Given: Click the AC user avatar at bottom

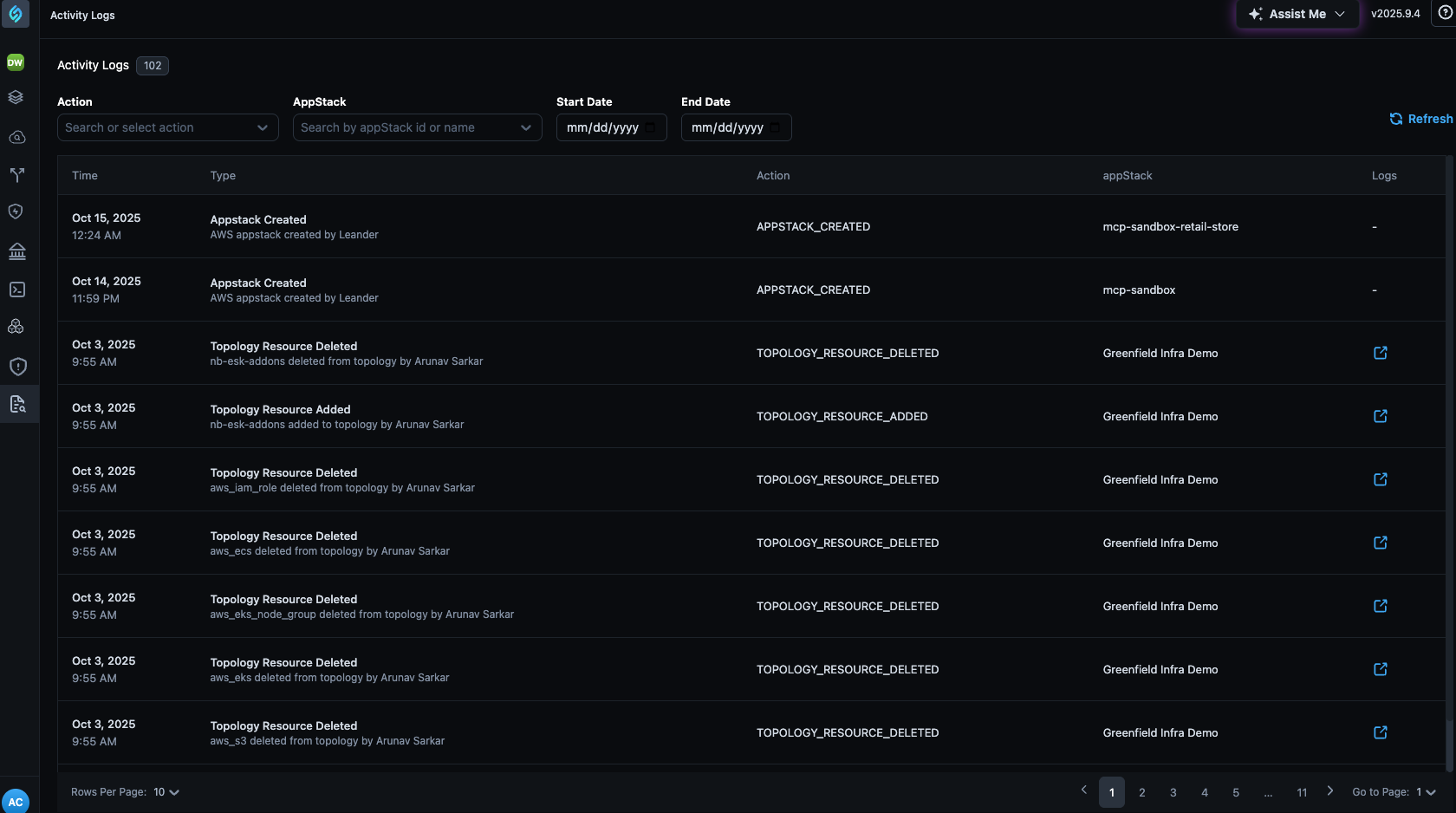Looking at the screenshot, I should click(16, 800).
